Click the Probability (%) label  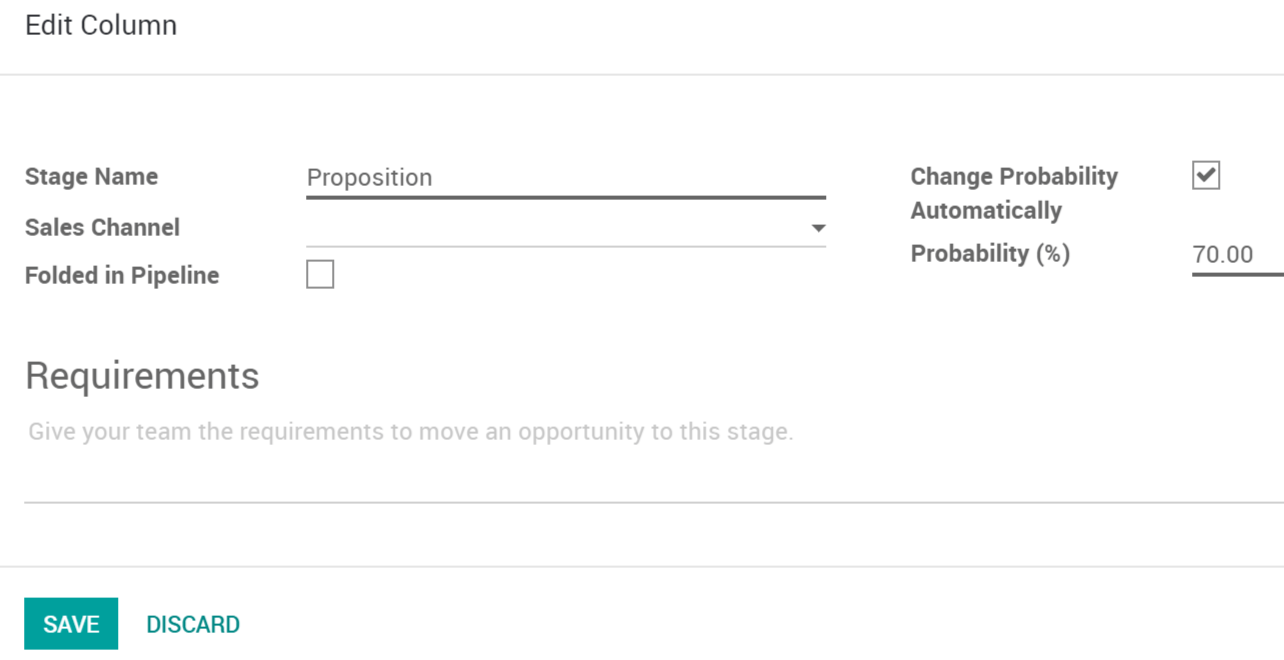click(x=990, y=254)
